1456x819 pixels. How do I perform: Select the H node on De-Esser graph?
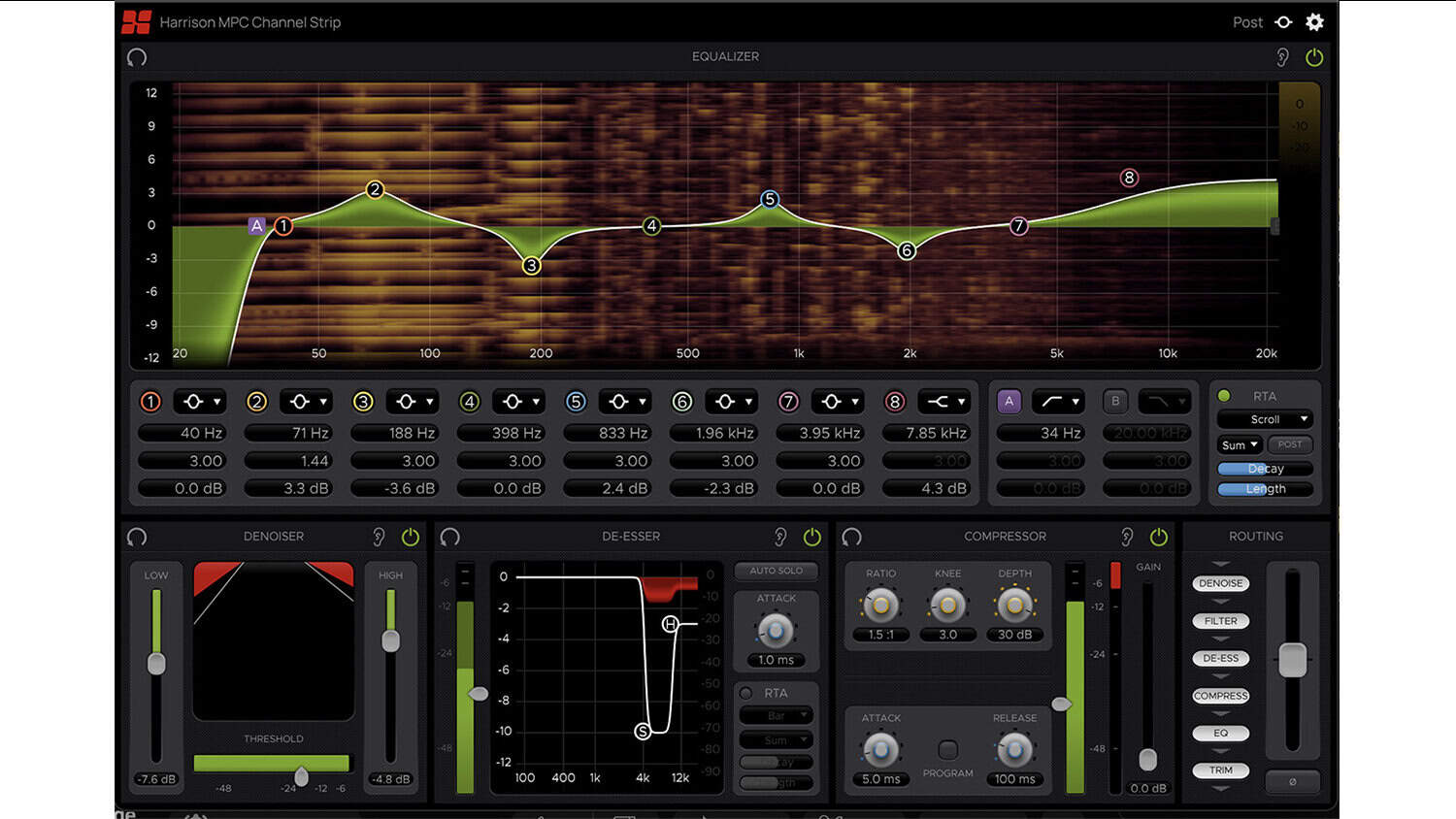pyautogui.click(x=670, y=624)
